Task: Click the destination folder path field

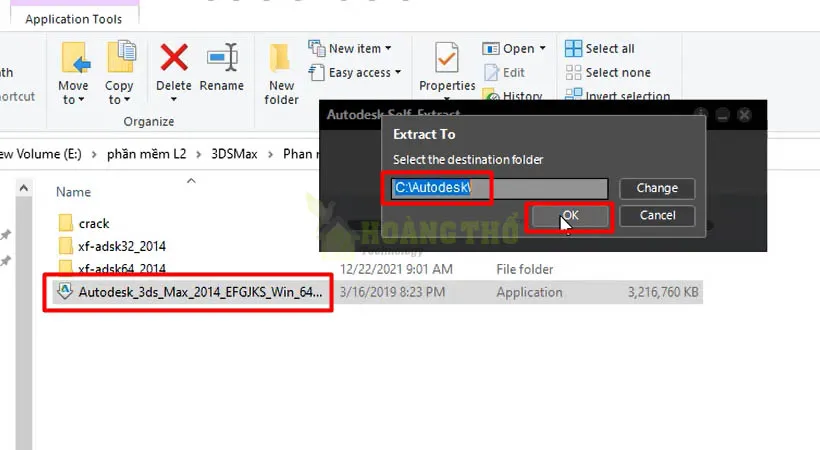Action: 499,188
